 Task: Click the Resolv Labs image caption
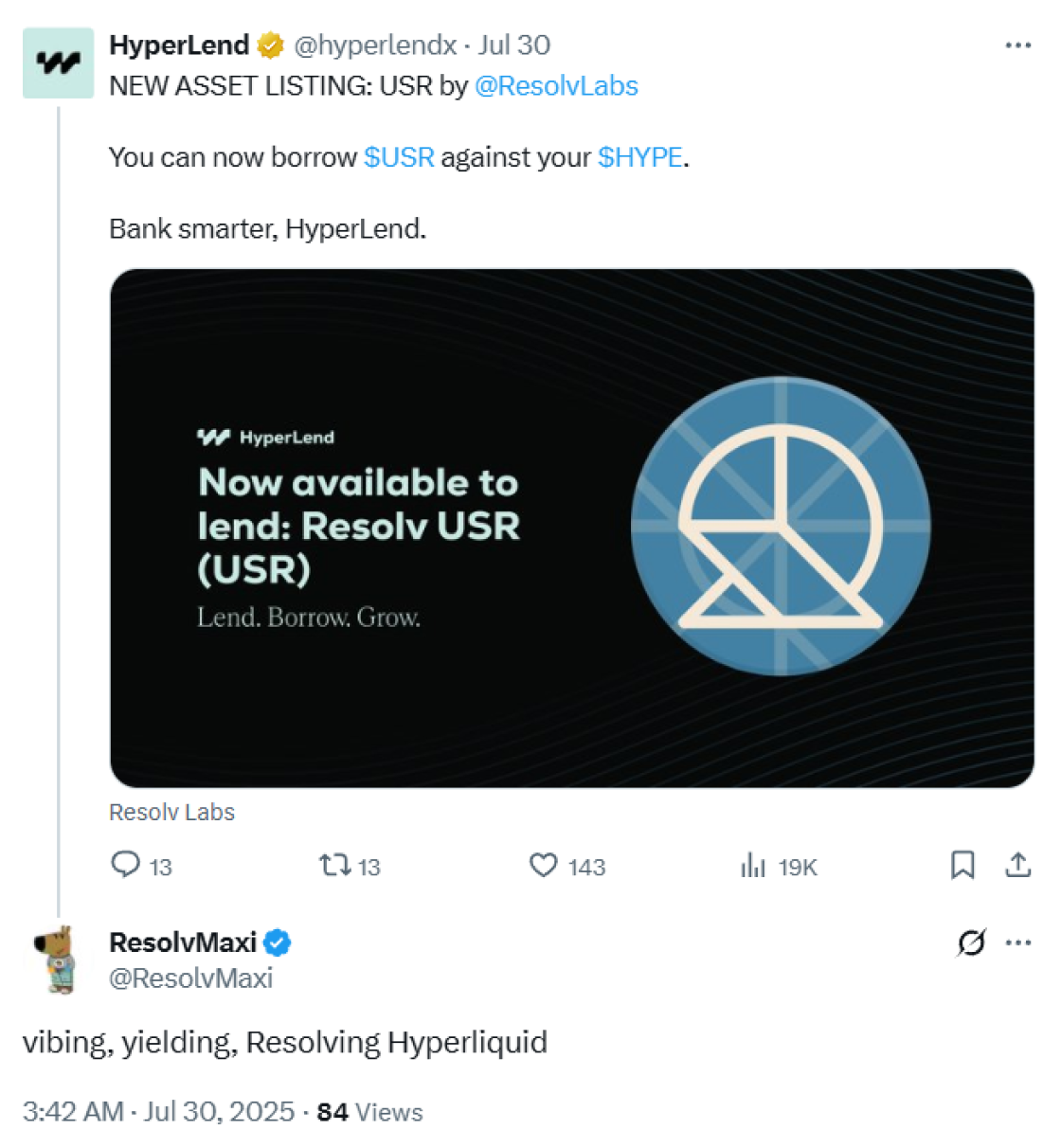pyautogui.click(x=171, y=813)
